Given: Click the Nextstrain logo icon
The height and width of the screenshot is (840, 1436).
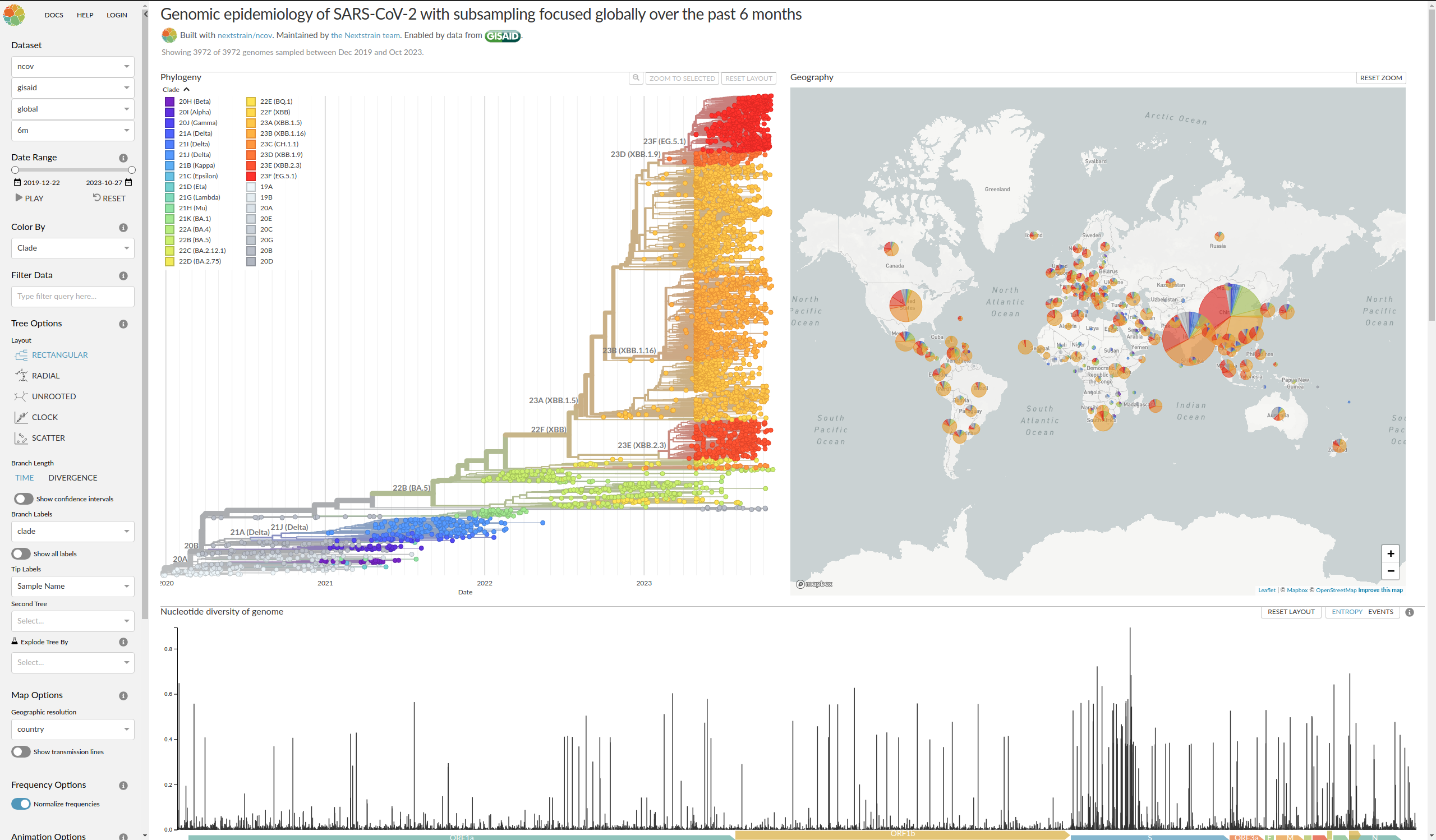Looking at the screenshot, I should point(14,15).
